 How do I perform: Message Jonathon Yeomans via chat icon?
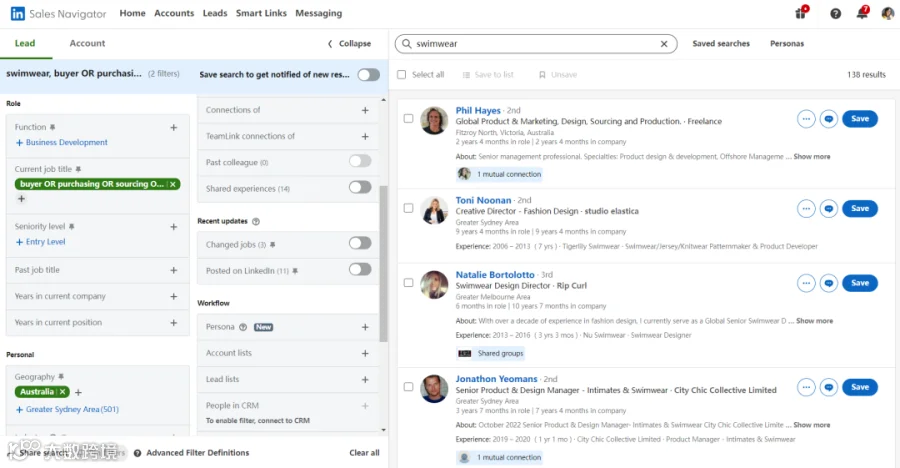[x=829, y=387]
